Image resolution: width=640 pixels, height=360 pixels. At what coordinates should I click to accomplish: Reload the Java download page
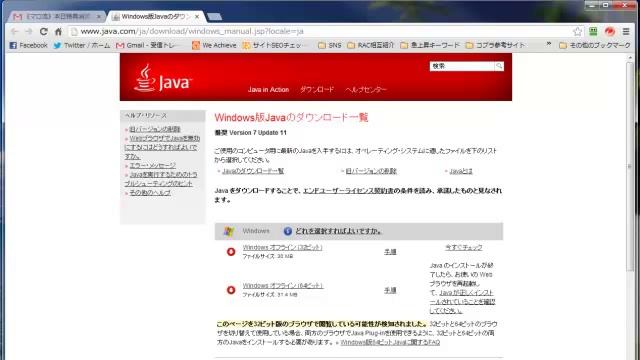[43, 31]
